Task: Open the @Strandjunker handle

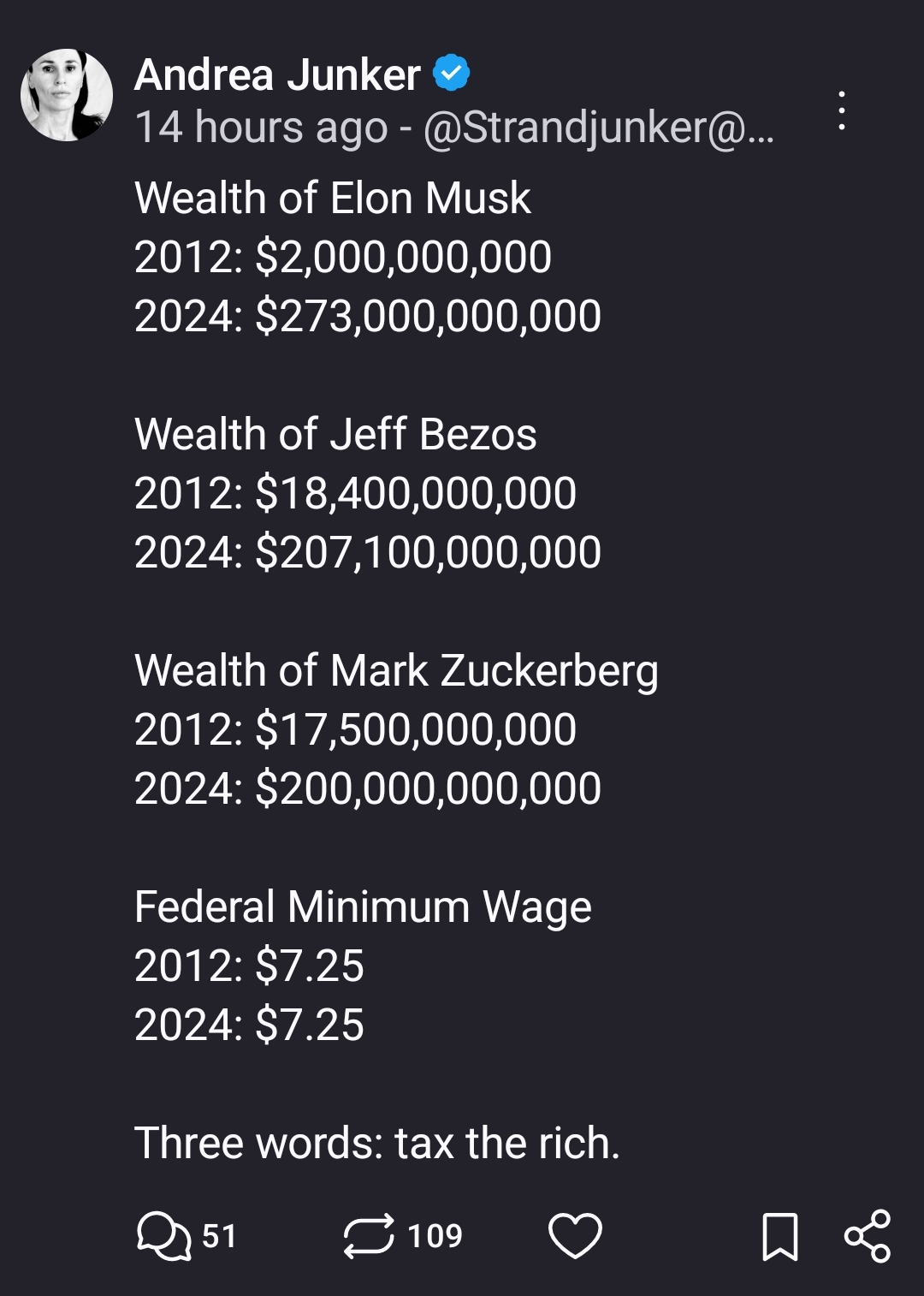Action: [598, 128]
